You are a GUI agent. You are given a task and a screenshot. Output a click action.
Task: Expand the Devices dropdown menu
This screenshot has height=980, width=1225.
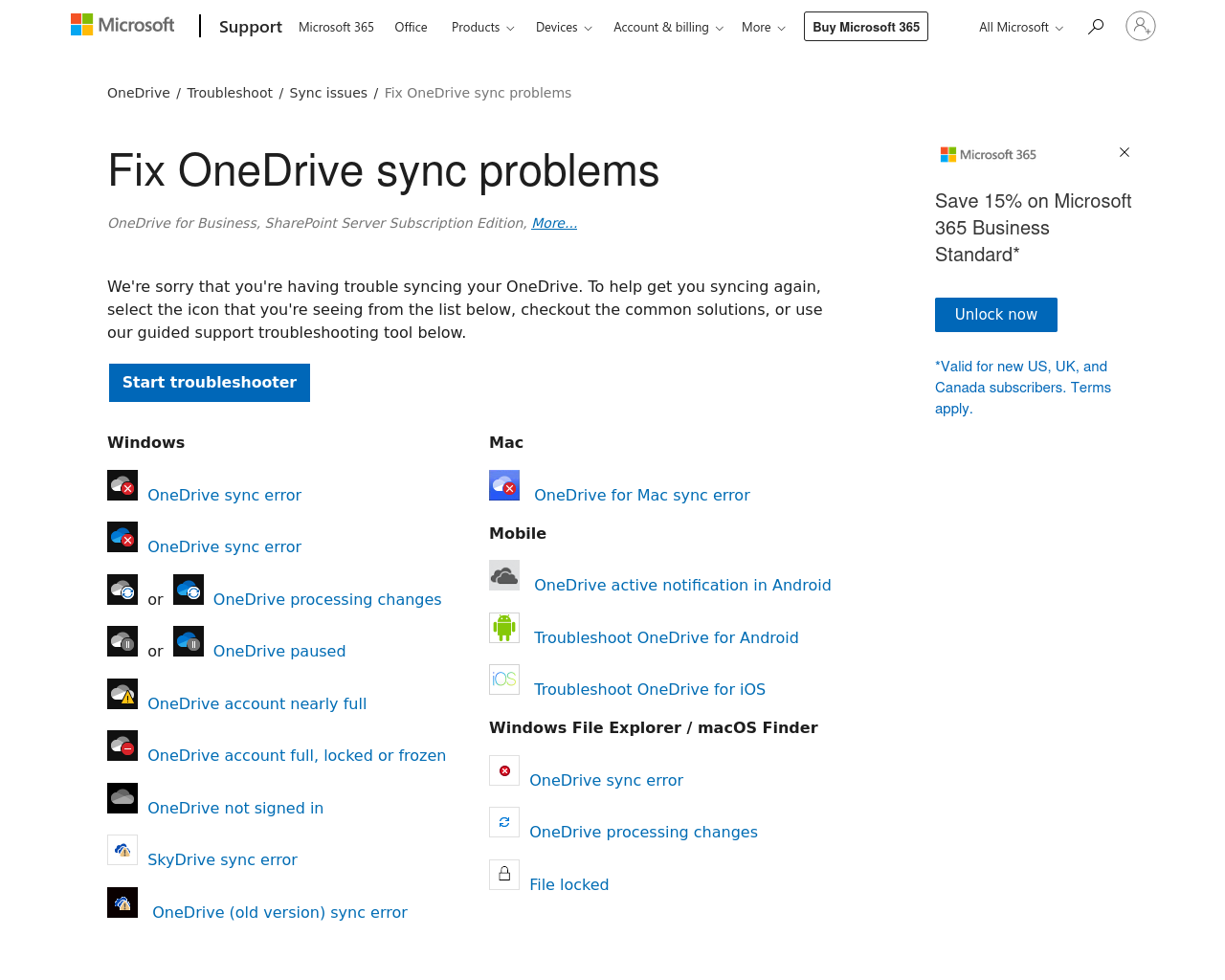click(564, 27)
